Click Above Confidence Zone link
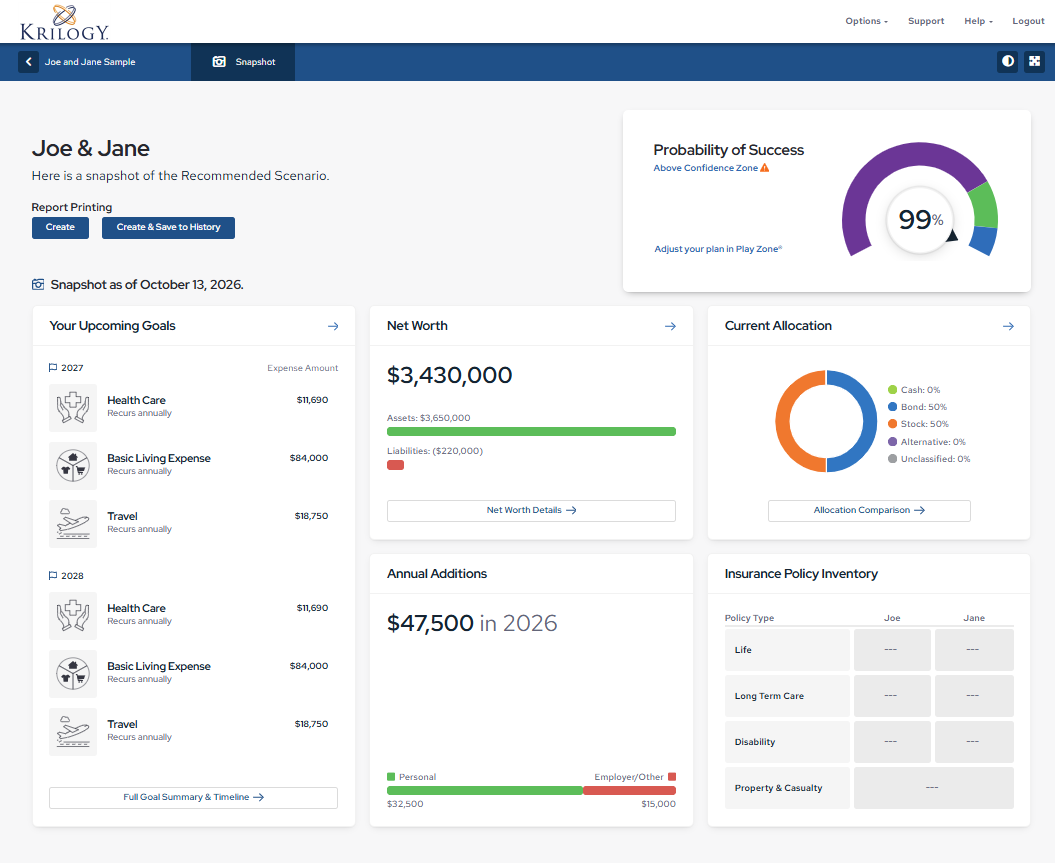This screenshot has width=1055, height=863. [x=705, y=168]
